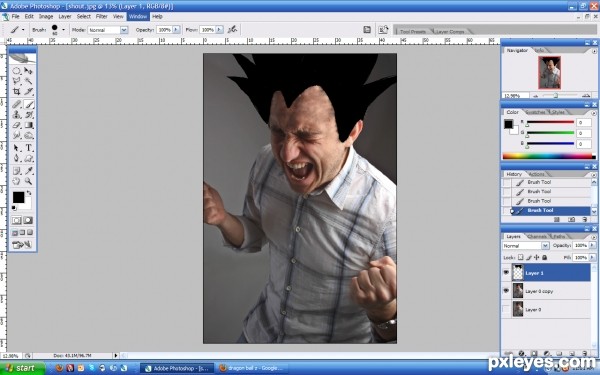Select the Pen tool
The height and width of the screenshot is (375, 600).
pos(16,158)
